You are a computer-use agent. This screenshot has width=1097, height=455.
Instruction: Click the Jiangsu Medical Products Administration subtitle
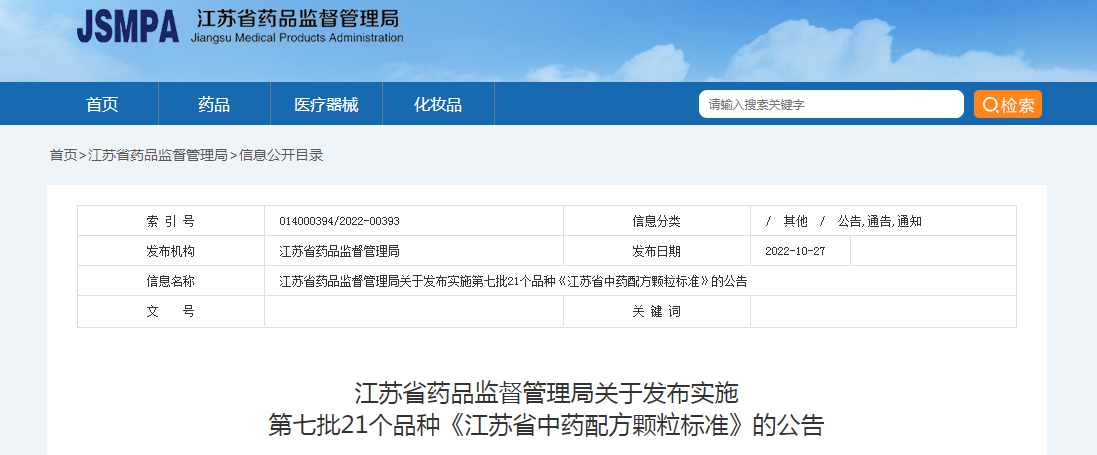tap(297, 38)
